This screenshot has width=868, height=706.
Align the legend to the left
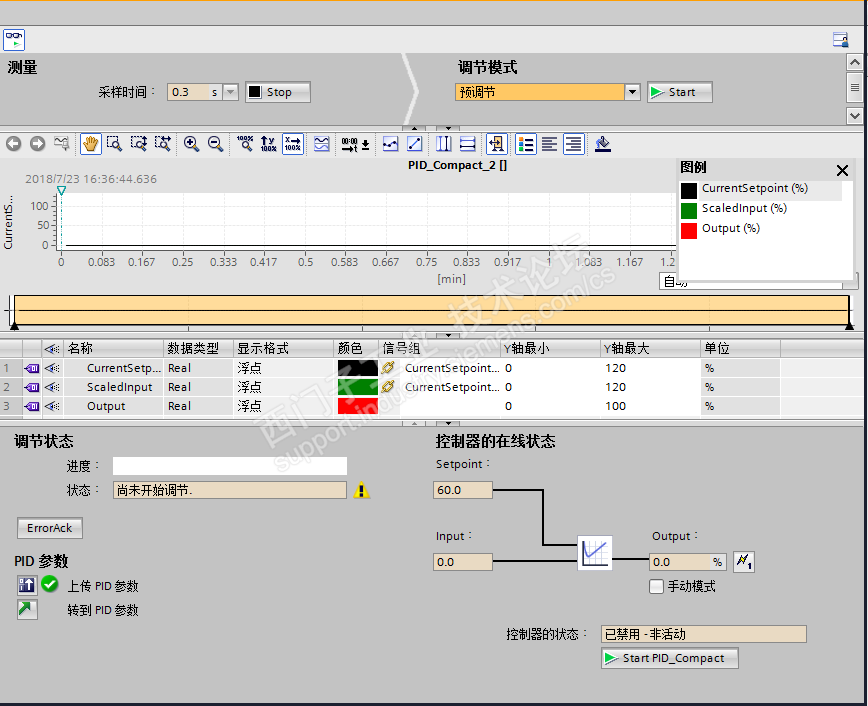click(x=550, y=144)
